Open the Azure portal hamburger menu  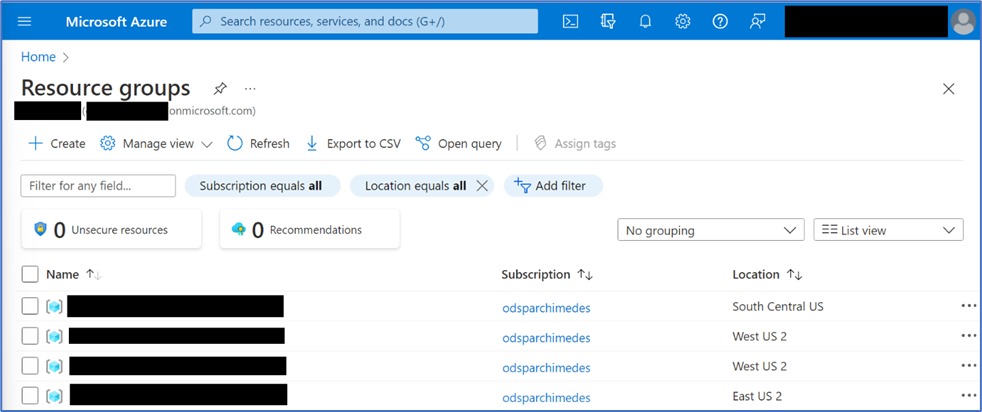coord(24,21)
